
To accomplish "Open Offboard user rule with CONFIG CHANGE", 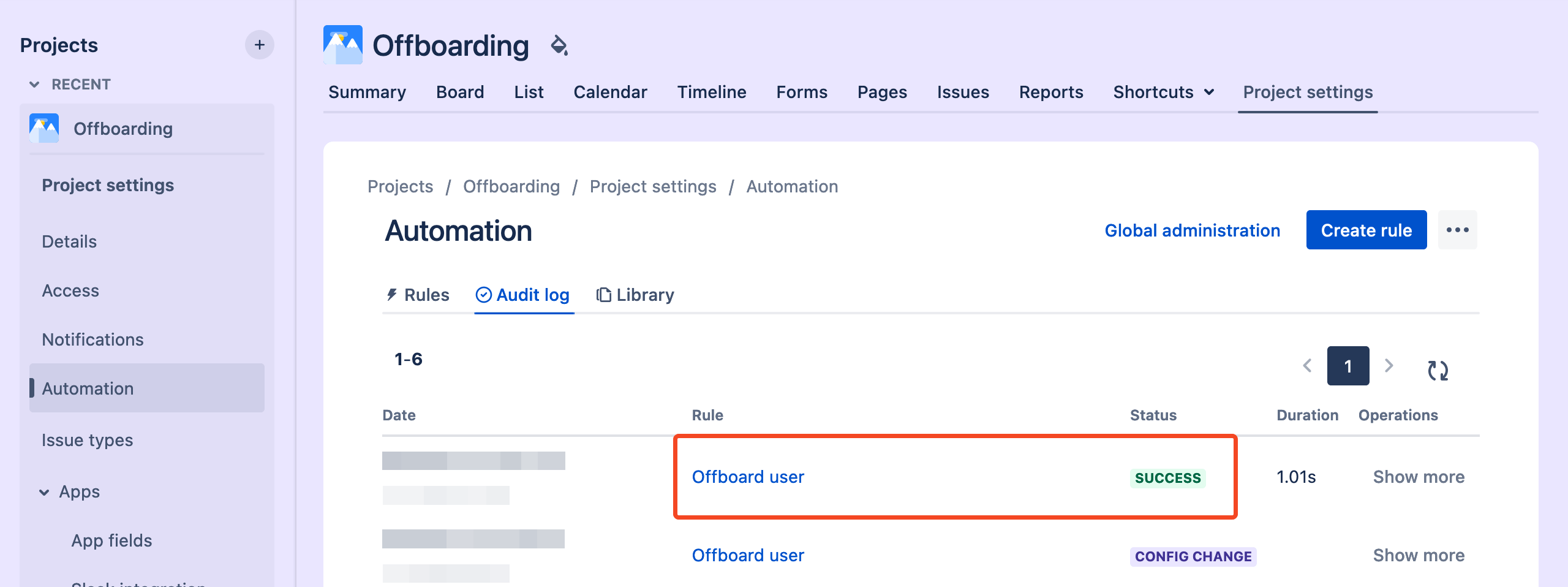I will pos(748,555).
